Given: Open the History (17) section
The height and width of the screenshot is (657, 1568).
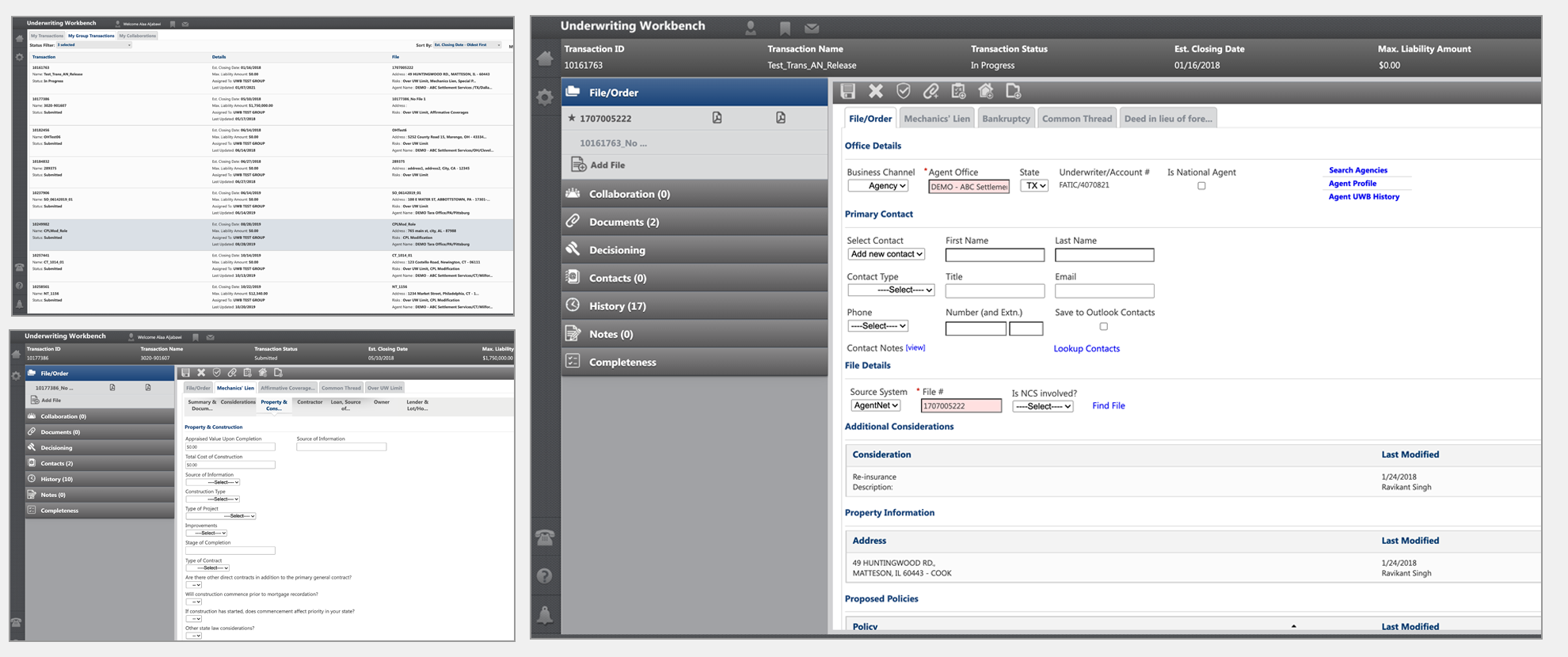Looking at the screenshot, I should [617, 306].
